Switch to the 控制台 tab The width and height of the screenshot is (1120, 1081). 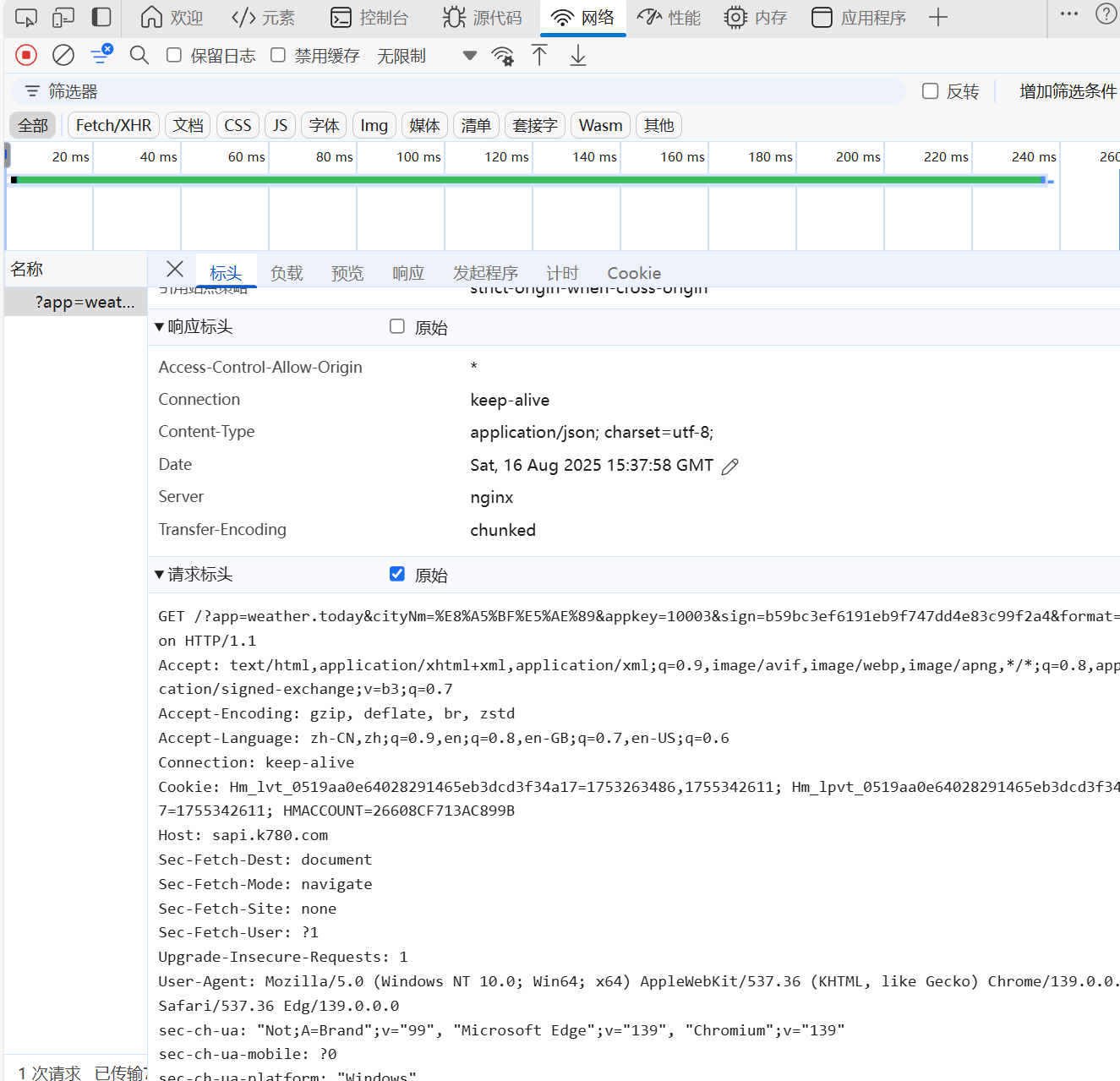(369, 18)
